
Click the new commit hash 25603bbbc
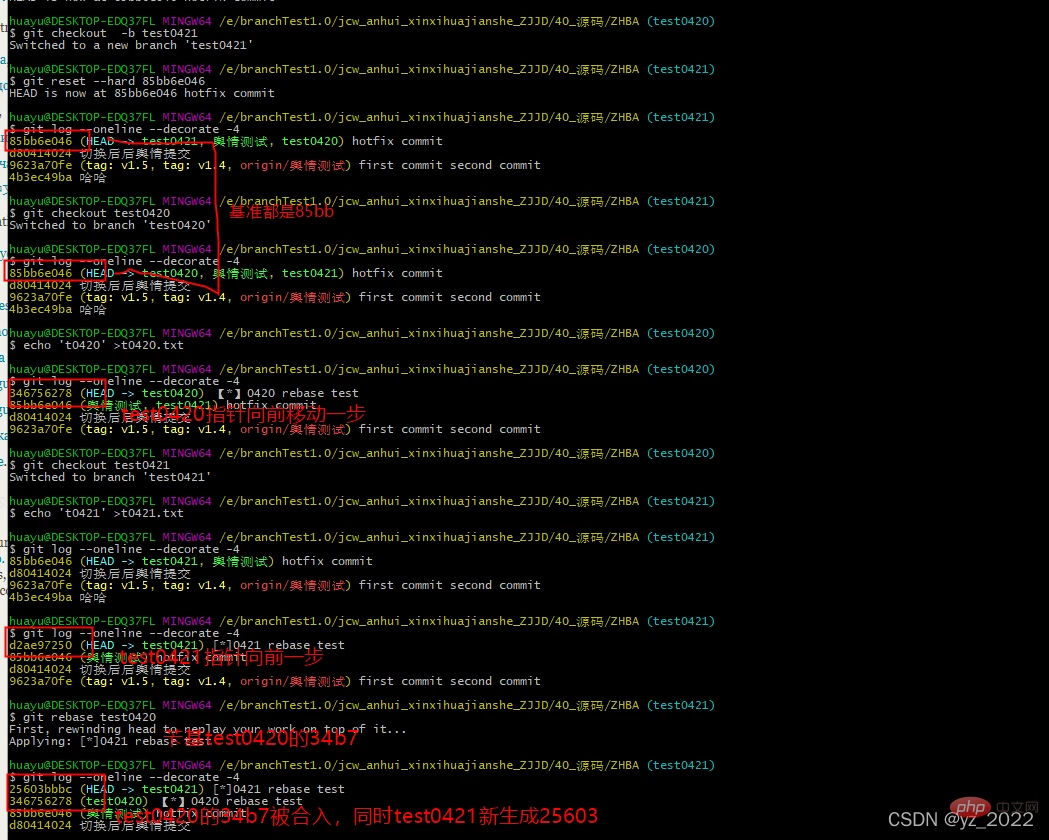point(41,789)
